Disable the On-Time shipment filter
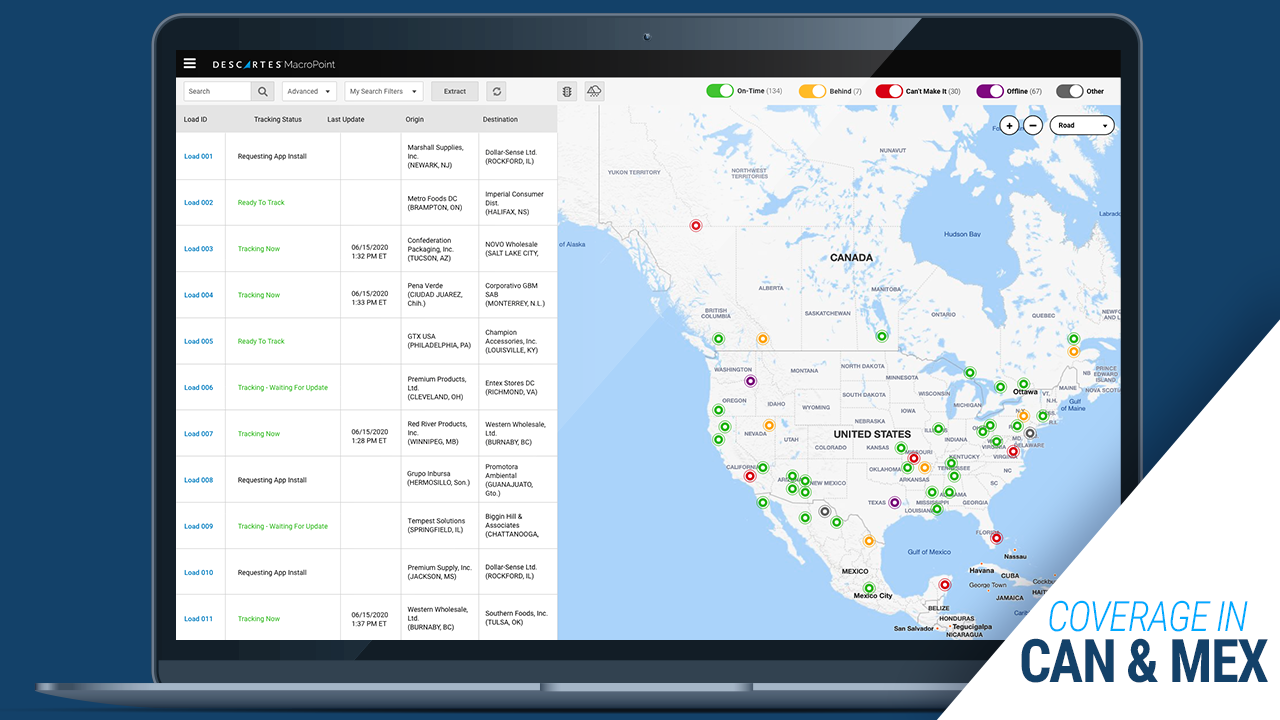This screenshot has height=720, width=1280. (720, 90)
